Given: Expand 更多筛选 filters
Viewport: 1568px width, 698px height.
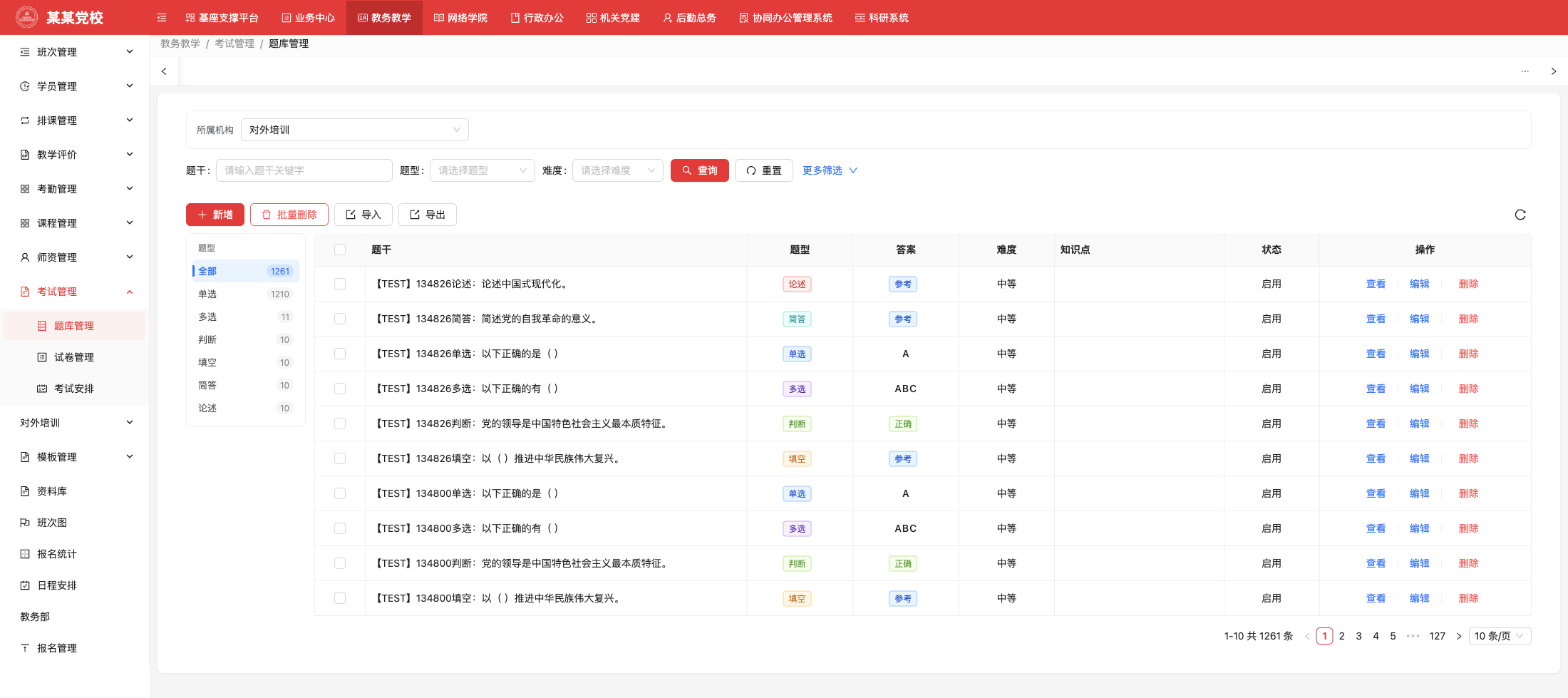Looking at the screenshot, I should [x=830, y=170].
